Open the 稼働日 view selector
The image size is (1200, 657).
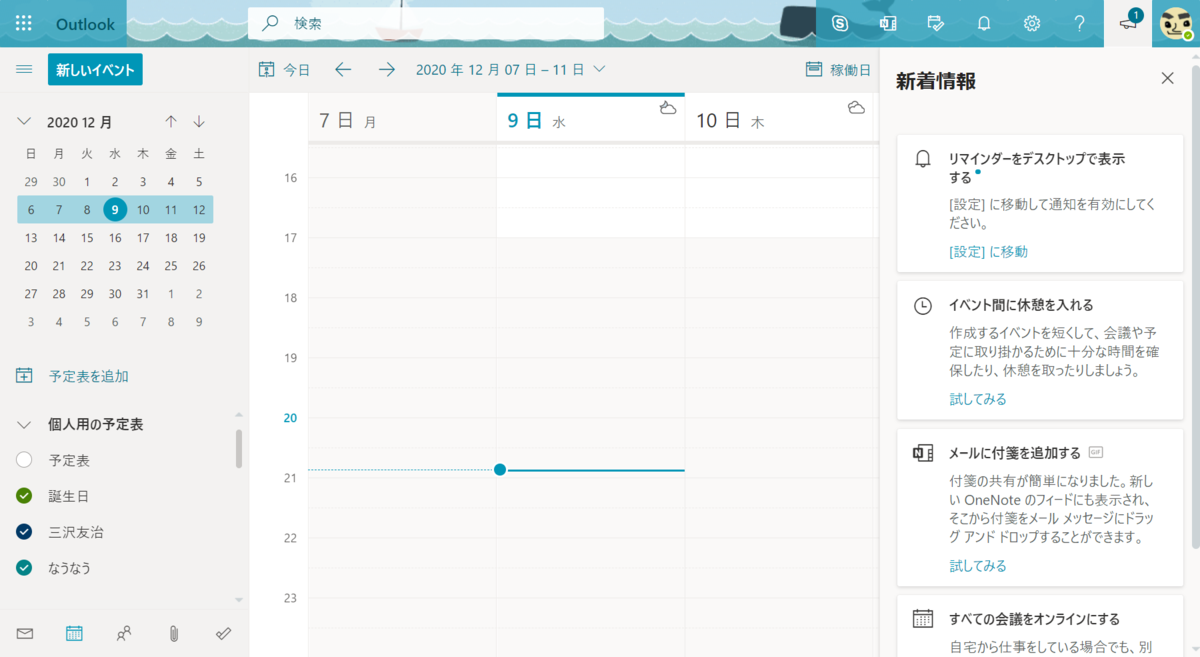(x=838, y=70)
